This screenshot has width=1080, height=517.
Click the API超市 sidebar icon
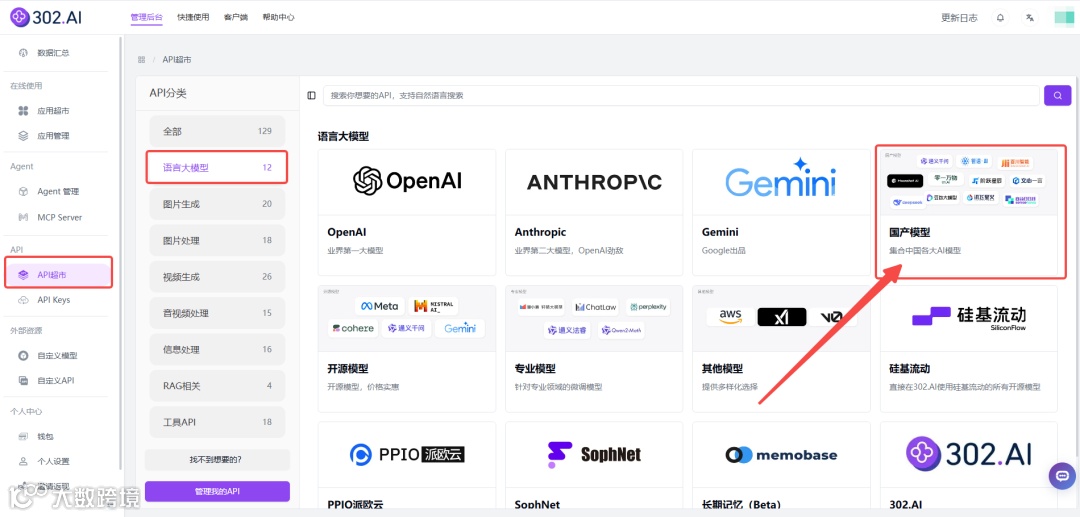pos(23,275)
